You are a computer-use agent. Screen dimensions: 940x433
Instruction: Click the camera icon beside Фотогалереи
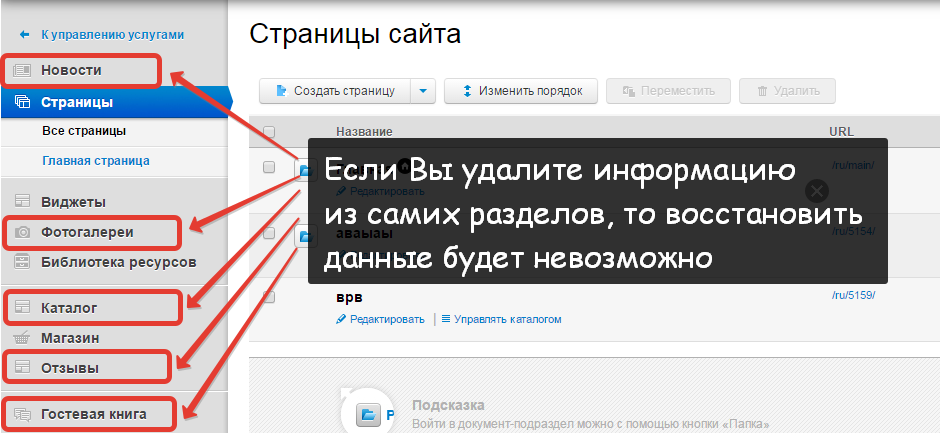coord(23,232)
